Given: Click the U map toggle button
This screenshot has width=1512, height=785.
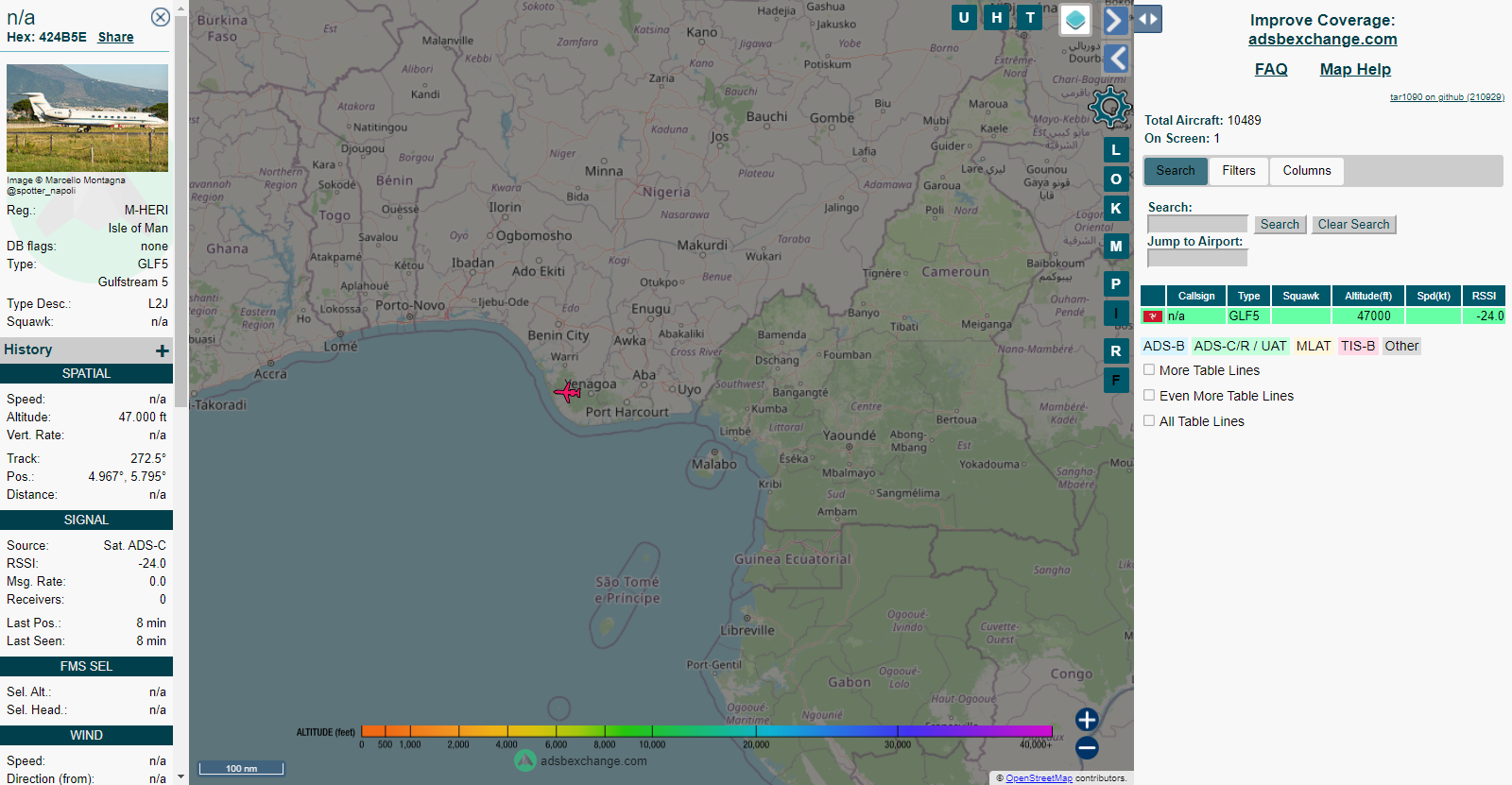Looking at the screenshot, I should coord(964,17).
